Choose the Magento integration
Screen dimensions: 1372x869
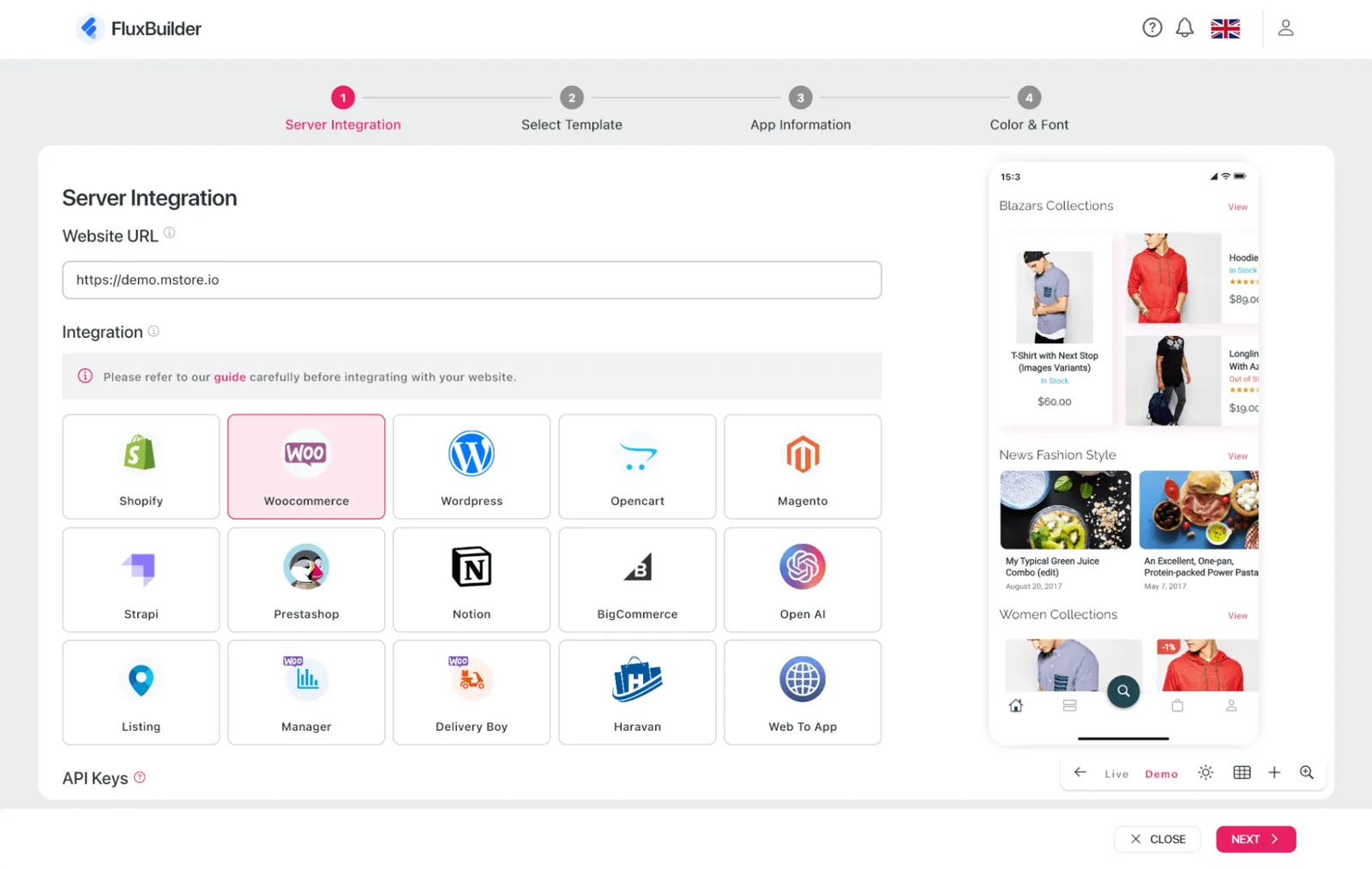pyautogui.click(x=803, y=467)
